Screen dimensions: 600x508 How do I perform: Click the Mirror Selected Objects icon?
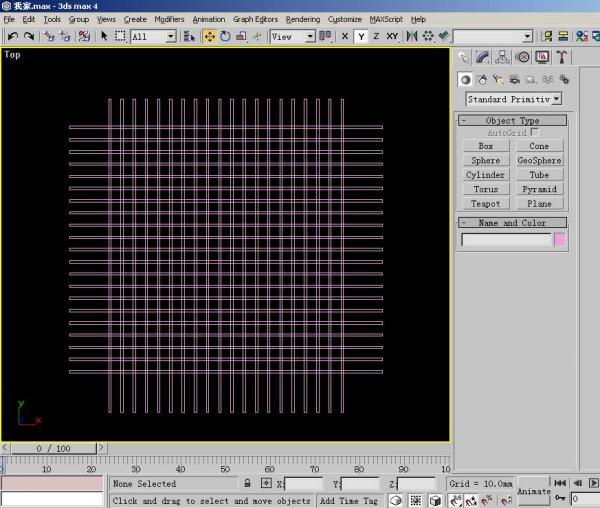tap(412, 36)
